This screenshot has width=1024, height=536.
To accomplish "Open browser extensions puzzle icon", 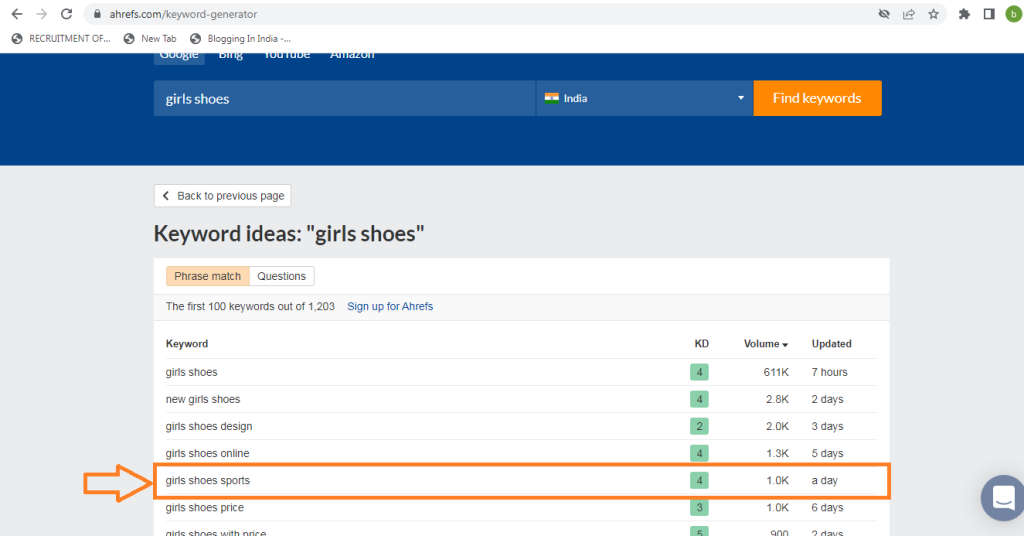I will [964, 14].
